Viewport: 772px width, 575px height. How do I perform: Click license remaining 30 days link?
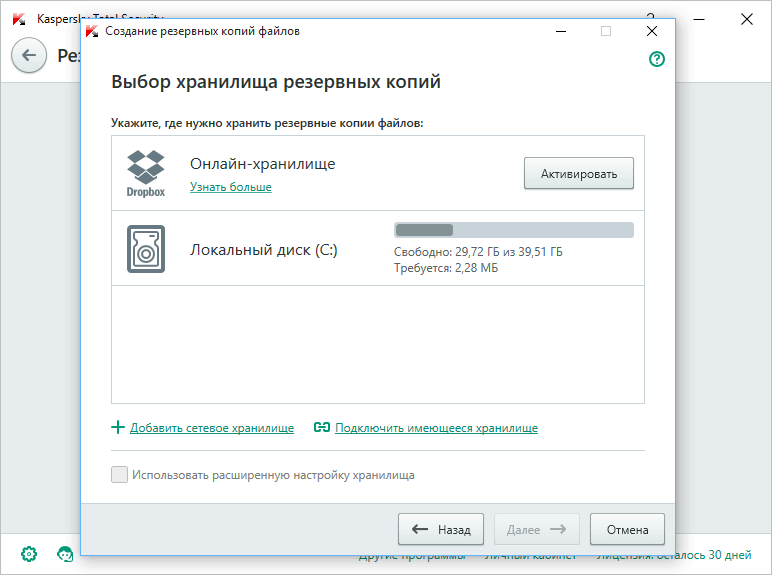(713, 555)
